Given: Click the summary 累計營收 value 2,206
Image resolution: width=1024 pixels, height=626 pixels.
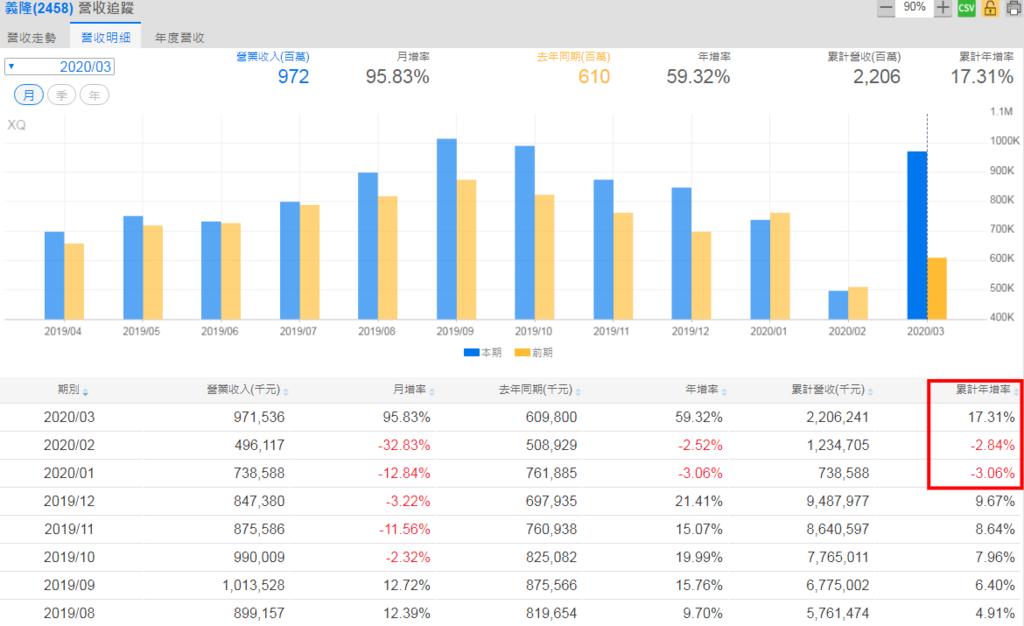Looking at the screenshot, I should [876, 77].
